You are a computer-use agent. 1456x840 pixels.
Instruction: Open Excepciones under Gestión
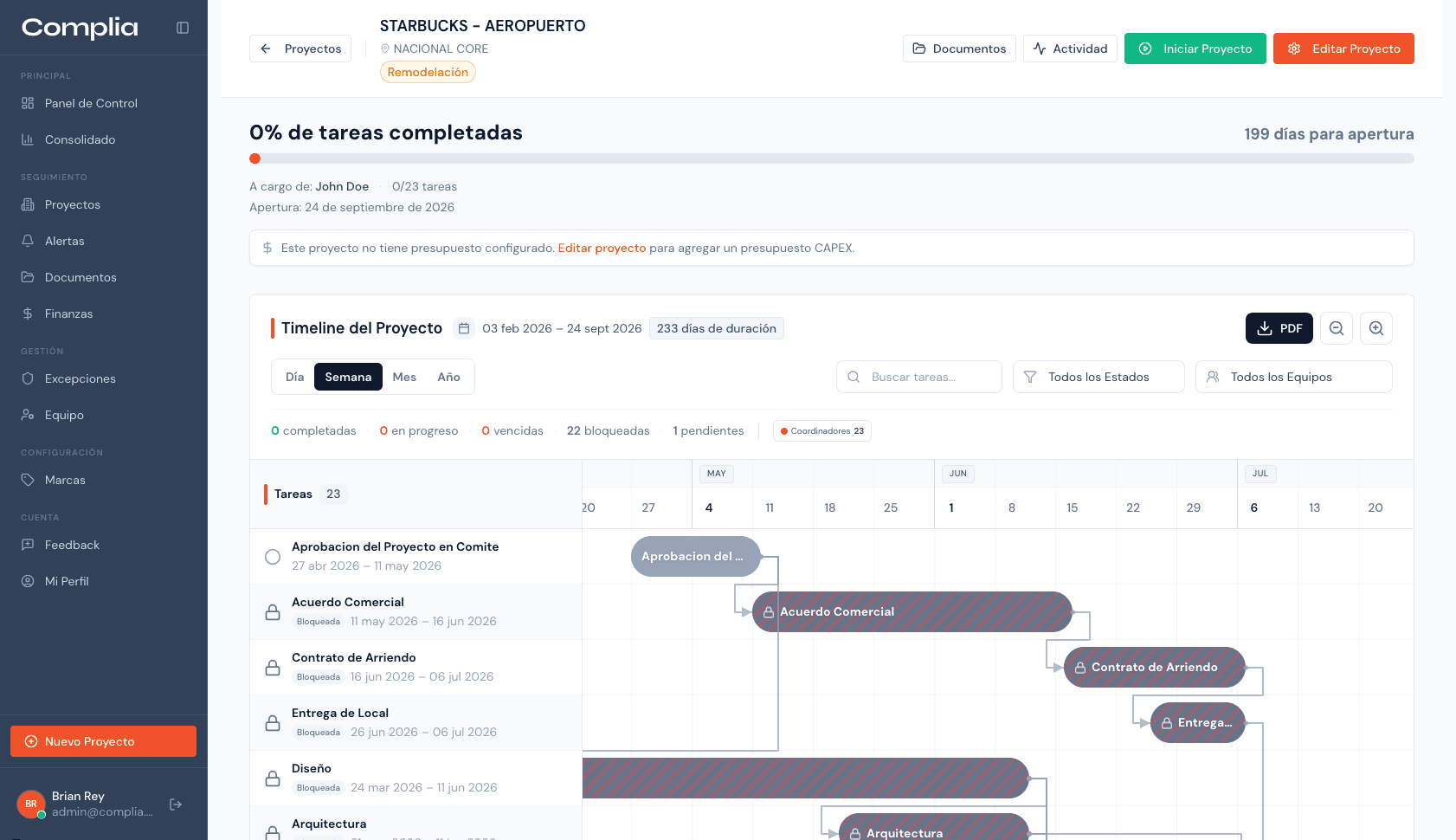(81, 378)
